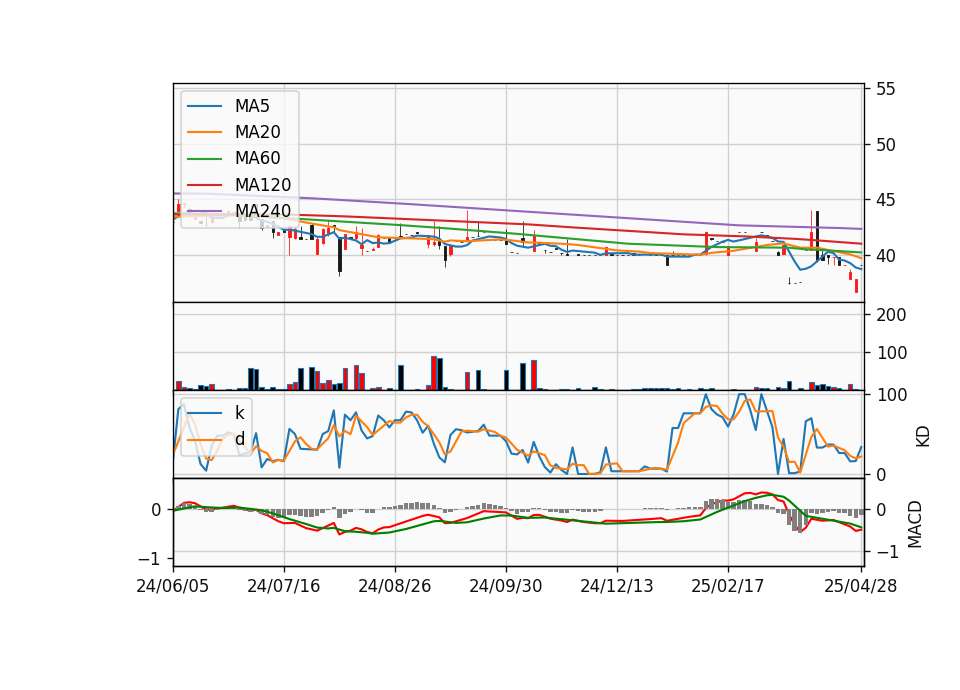Click the red MA120 legend line swatch
The image size is (960, 690).
(204, 185)
